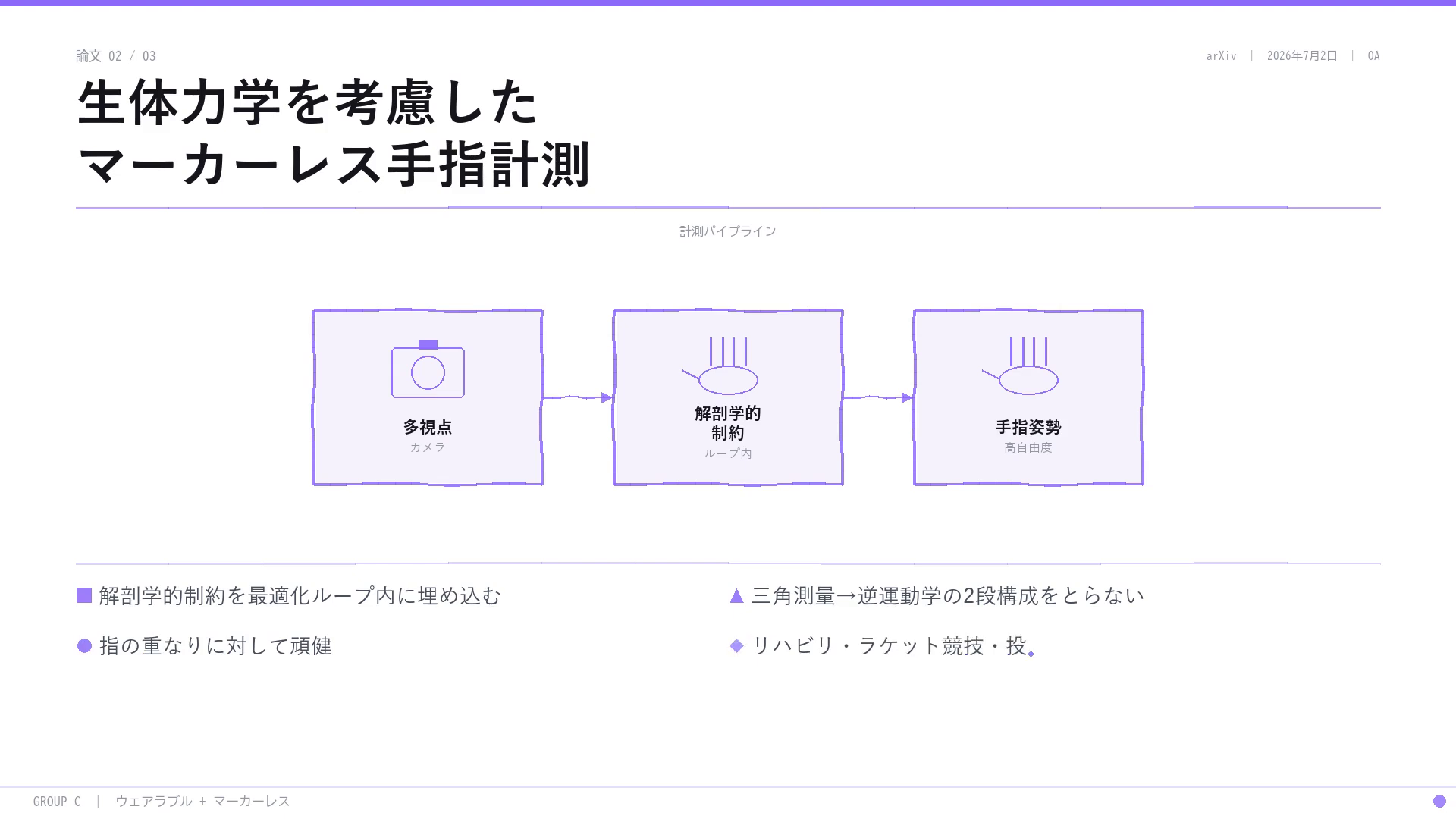Viewport: 1456px width, 819px height.
Task: Click the hand icon above 手指姿勢
Action: click(x=1021, y=366)
